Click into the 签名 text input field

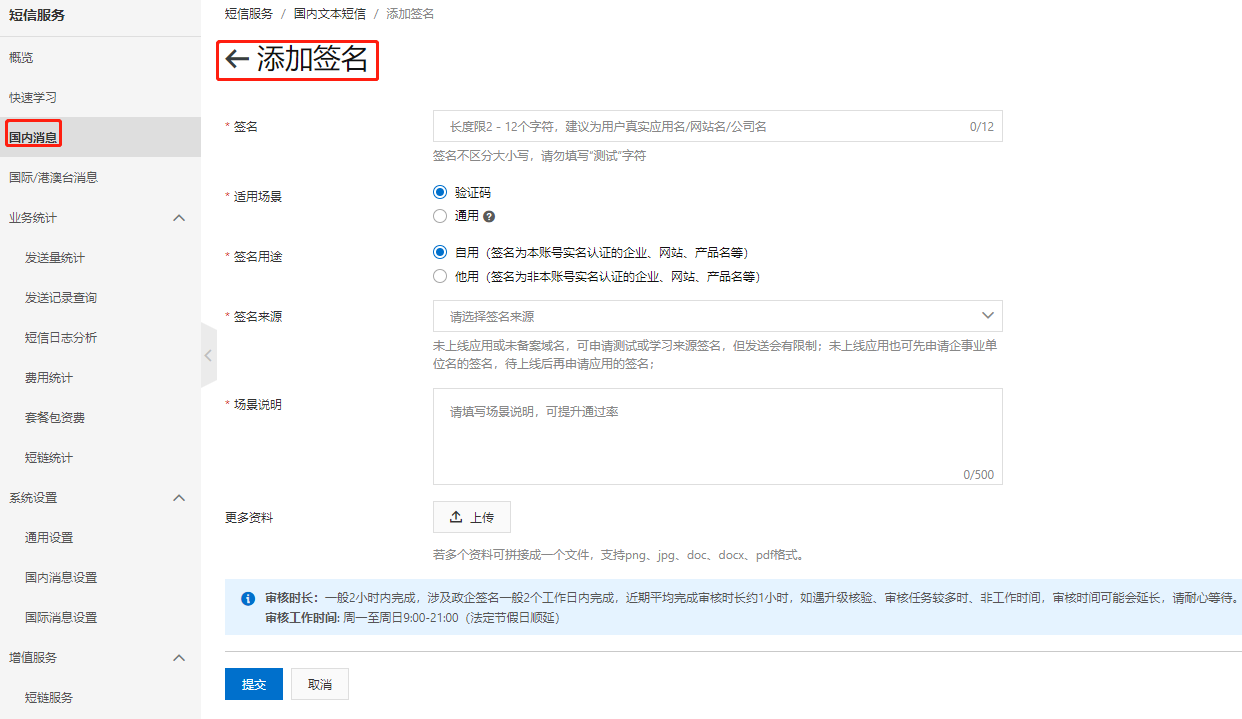point(700,126)
